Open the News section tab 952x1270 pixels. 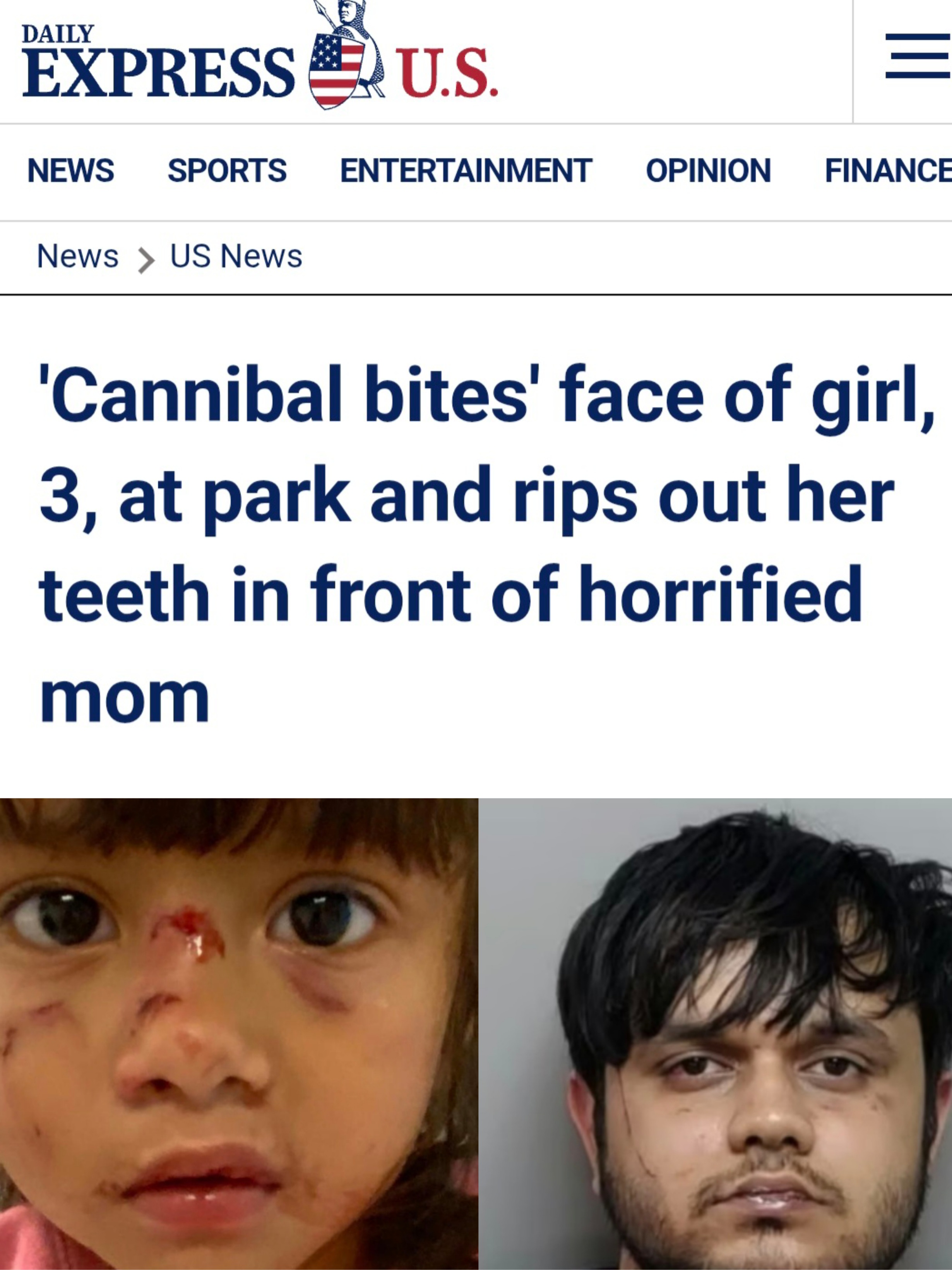[x=70, y=170]
